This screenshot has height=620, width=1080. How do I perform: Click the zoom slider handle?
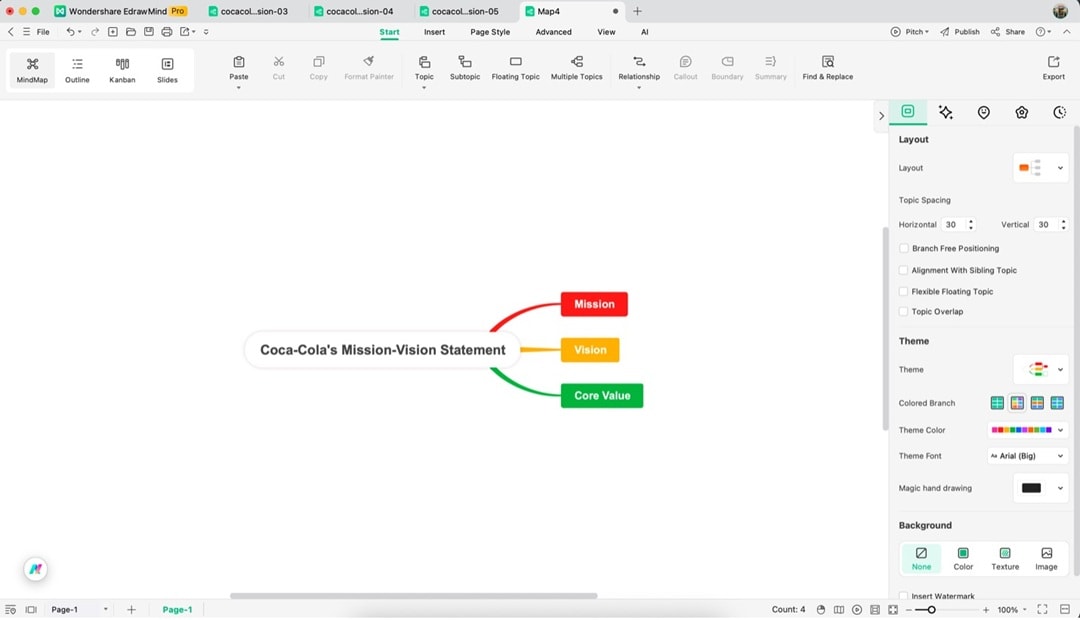pyautogui.click(x=931, y=610)
